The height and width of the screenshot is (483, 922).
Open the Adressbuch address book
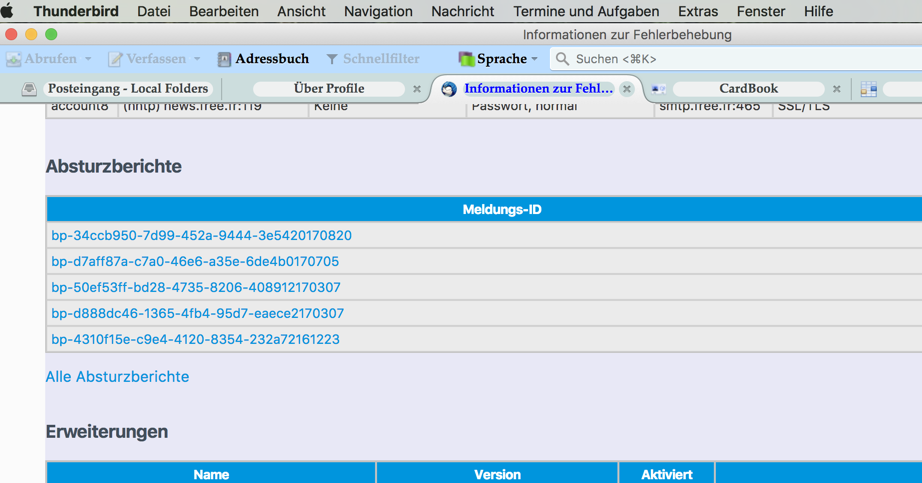point(263,59)
